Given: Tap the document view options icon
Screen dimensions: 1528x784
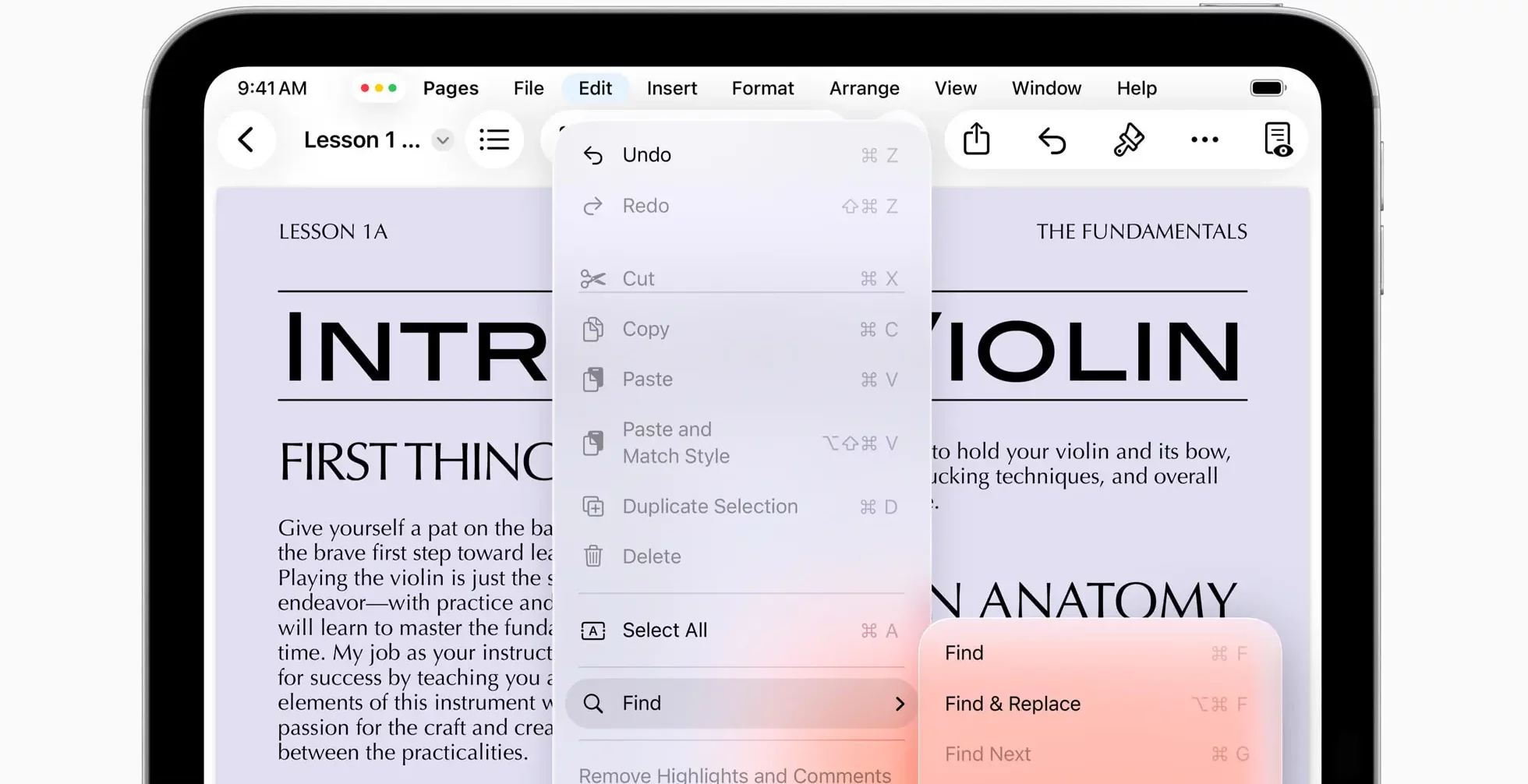Looking at the screenshot, I should (1278, 140).
